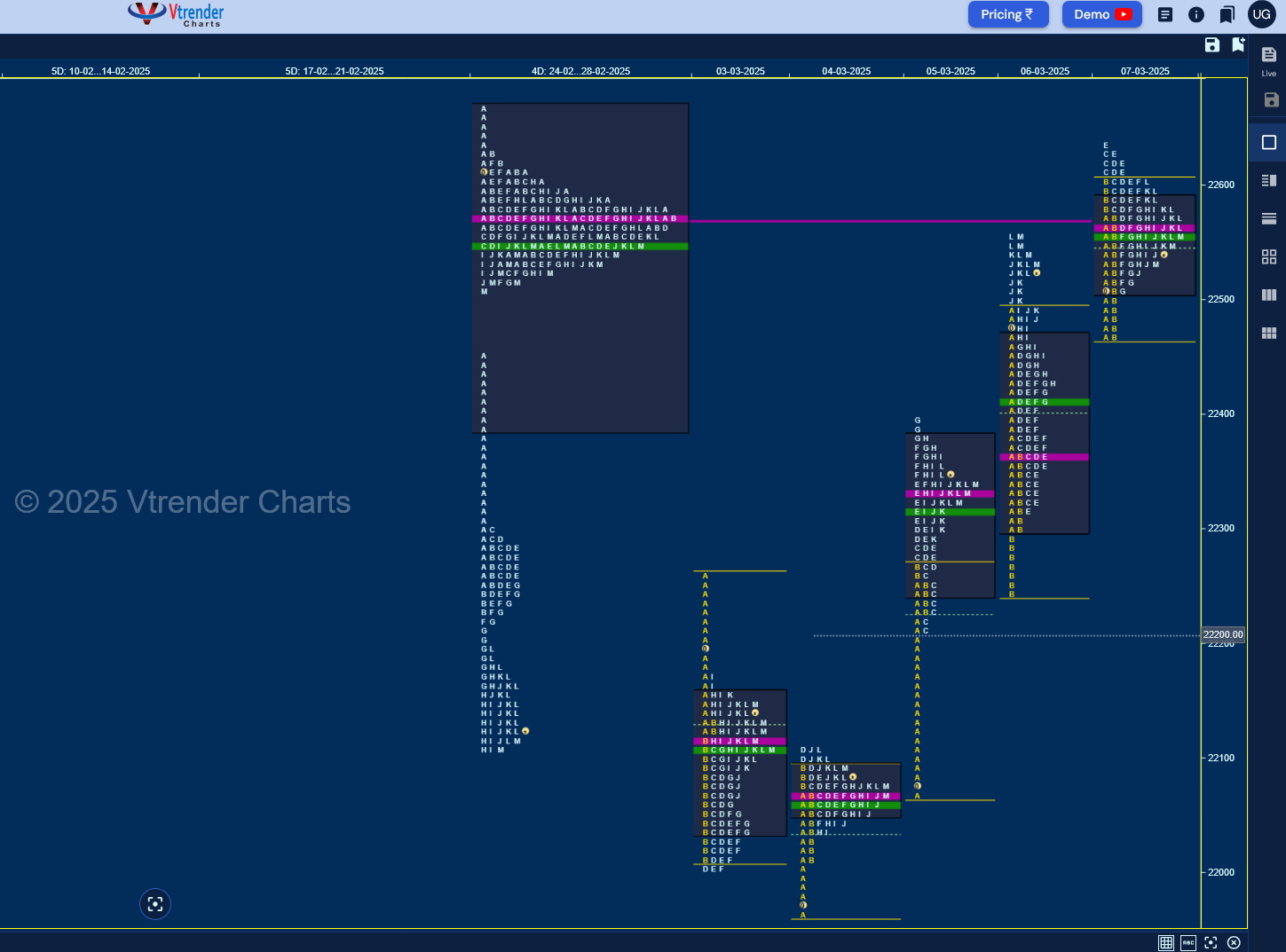Toggle the ABC letters display in bottom bar
The width and height of the screenshot is (1286, 952).
click(1188, 942)
